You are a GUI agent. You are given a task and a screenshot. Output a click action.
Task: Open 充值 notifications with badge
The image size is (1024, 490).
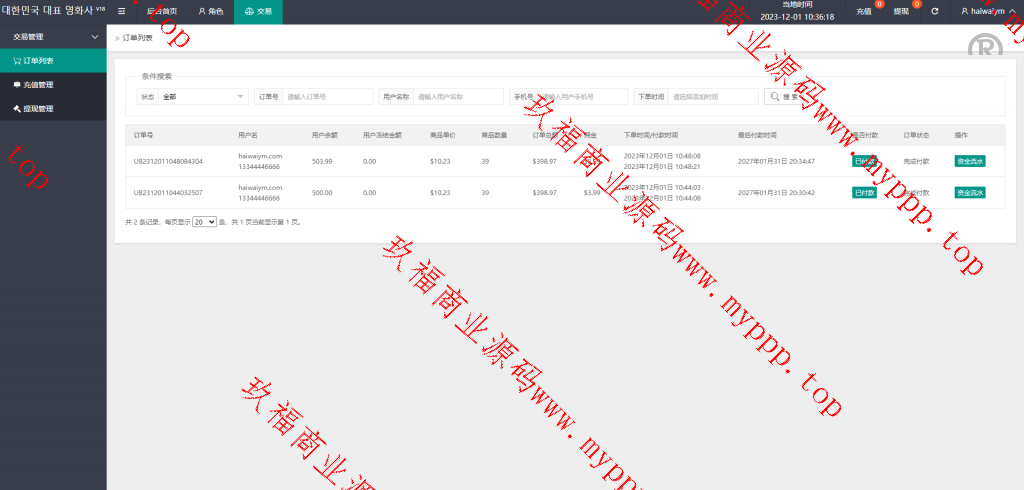click(x=864, y=12)
